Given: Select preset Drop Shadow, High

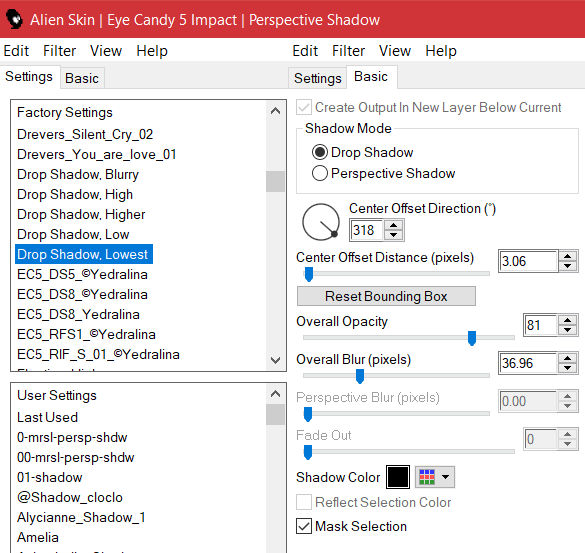Looking at the screenshot, I should click(75, 194).
